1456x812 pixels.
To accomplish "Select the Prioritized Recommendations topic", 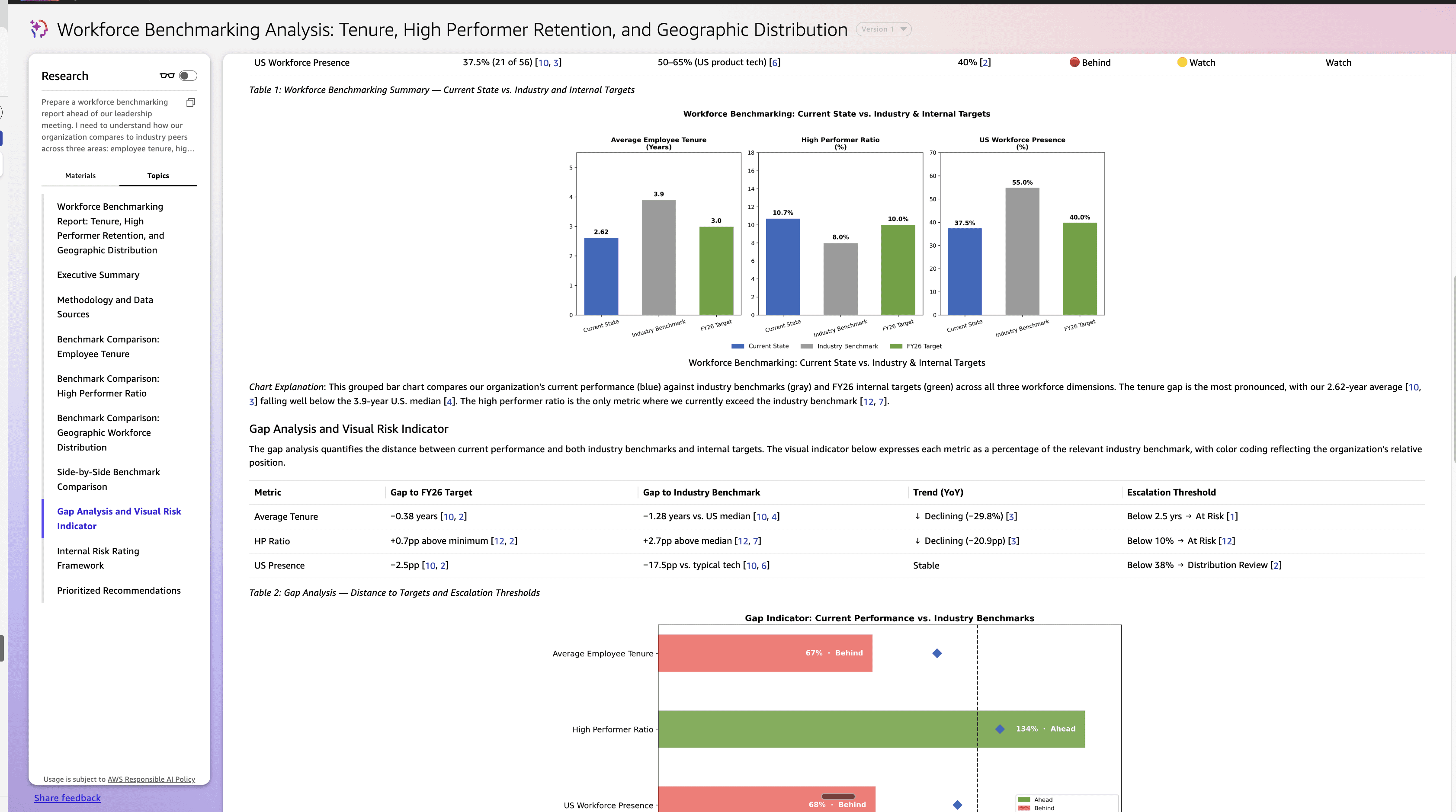I will click(119, 591).
